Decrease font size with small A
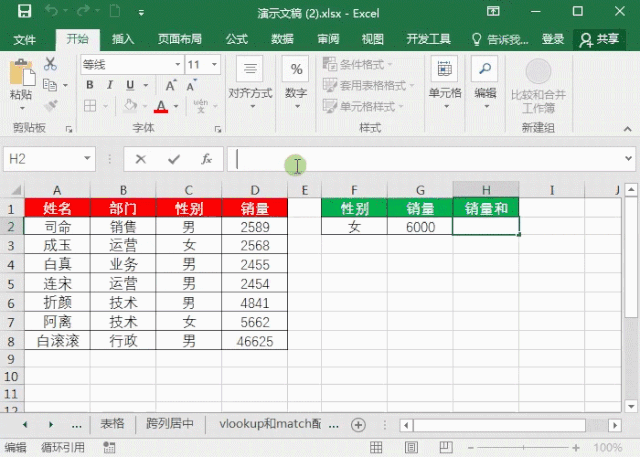Image resolution: width=640 pixels, height=457 pixels. [x=191, y=85]
